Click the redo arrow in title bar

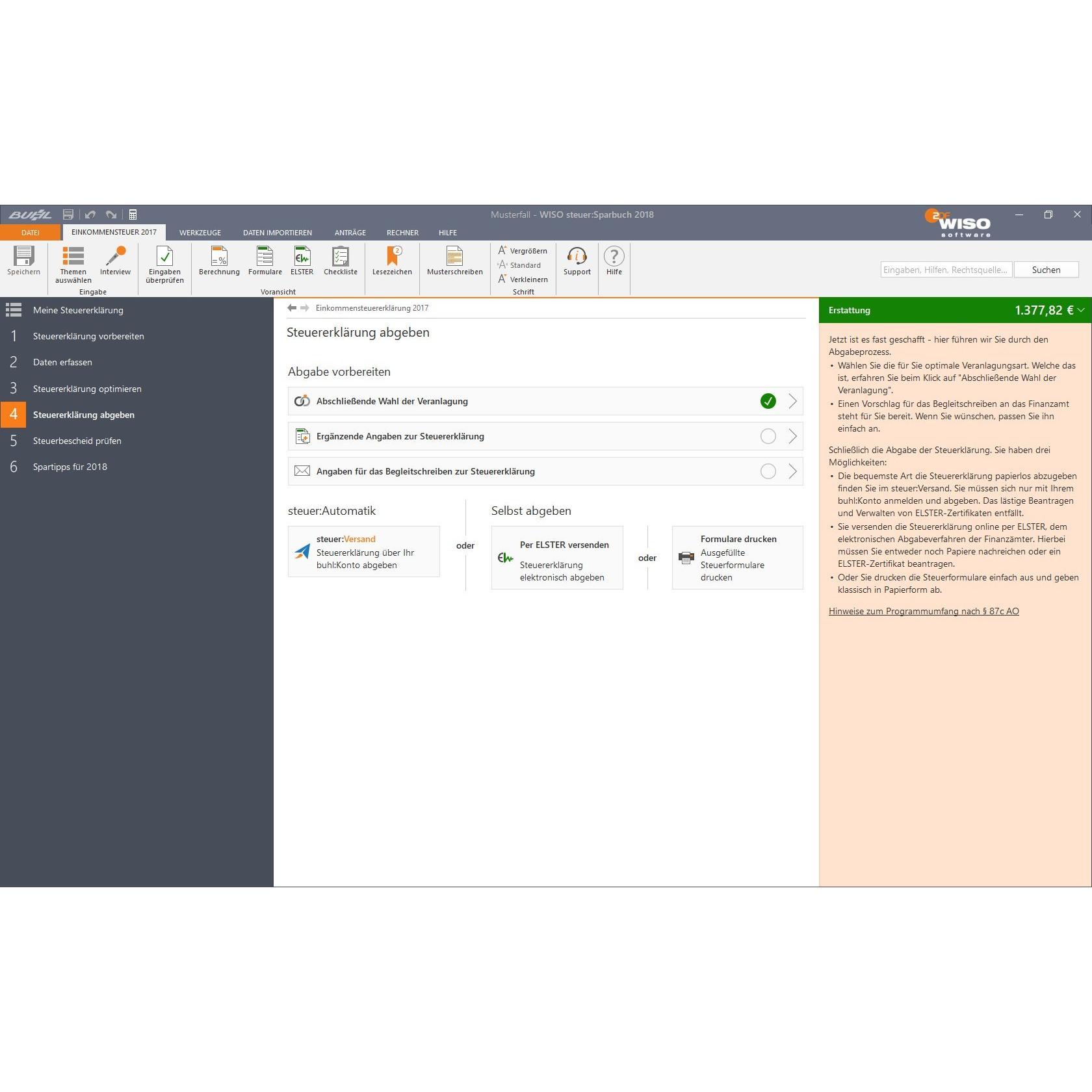pos(111,214)
